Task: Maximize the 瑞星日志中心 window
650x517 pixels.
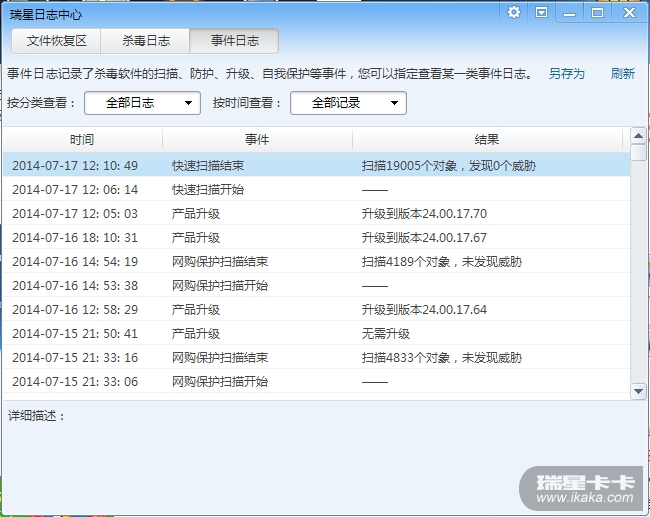Action: pyautogui.click(x=597, y=13)
